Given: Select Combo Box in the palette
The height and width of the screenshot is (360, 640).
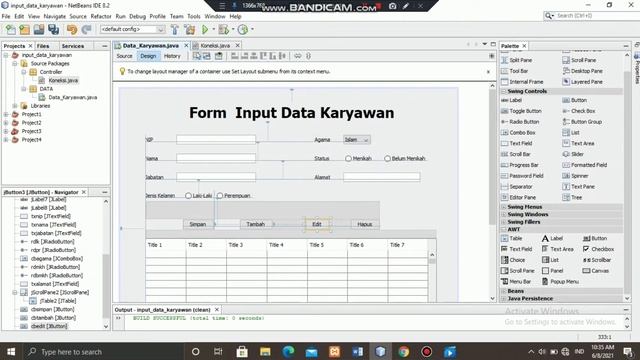Looking at the screenshot, I should click(x=518, y=133).
